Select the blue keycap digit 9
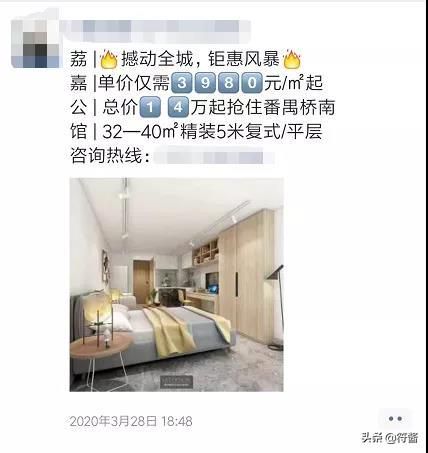 (205, 83)
